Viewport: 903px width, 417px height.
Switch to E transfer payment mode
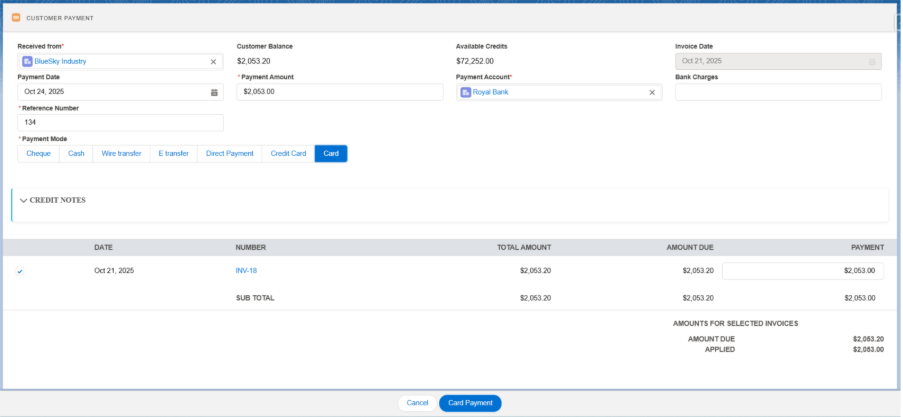[x=174, y=153]
